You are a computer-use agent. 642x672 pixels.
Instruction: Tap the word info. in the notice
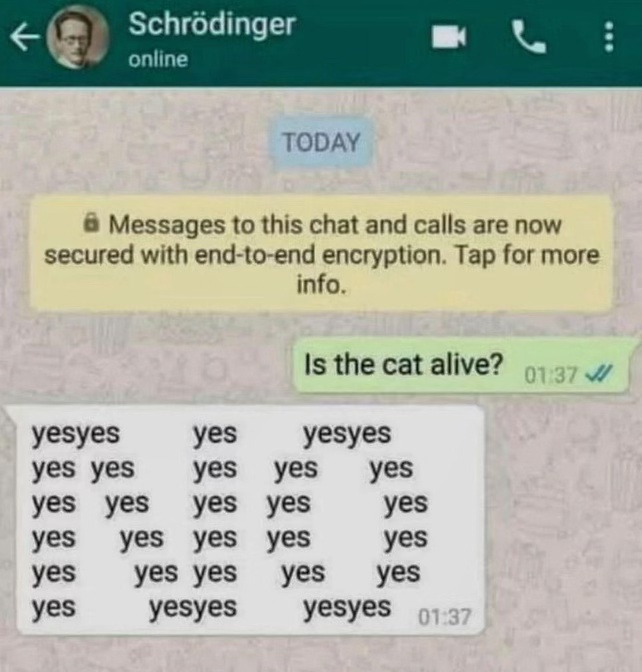pyautogui.click(x=321, y=284)
